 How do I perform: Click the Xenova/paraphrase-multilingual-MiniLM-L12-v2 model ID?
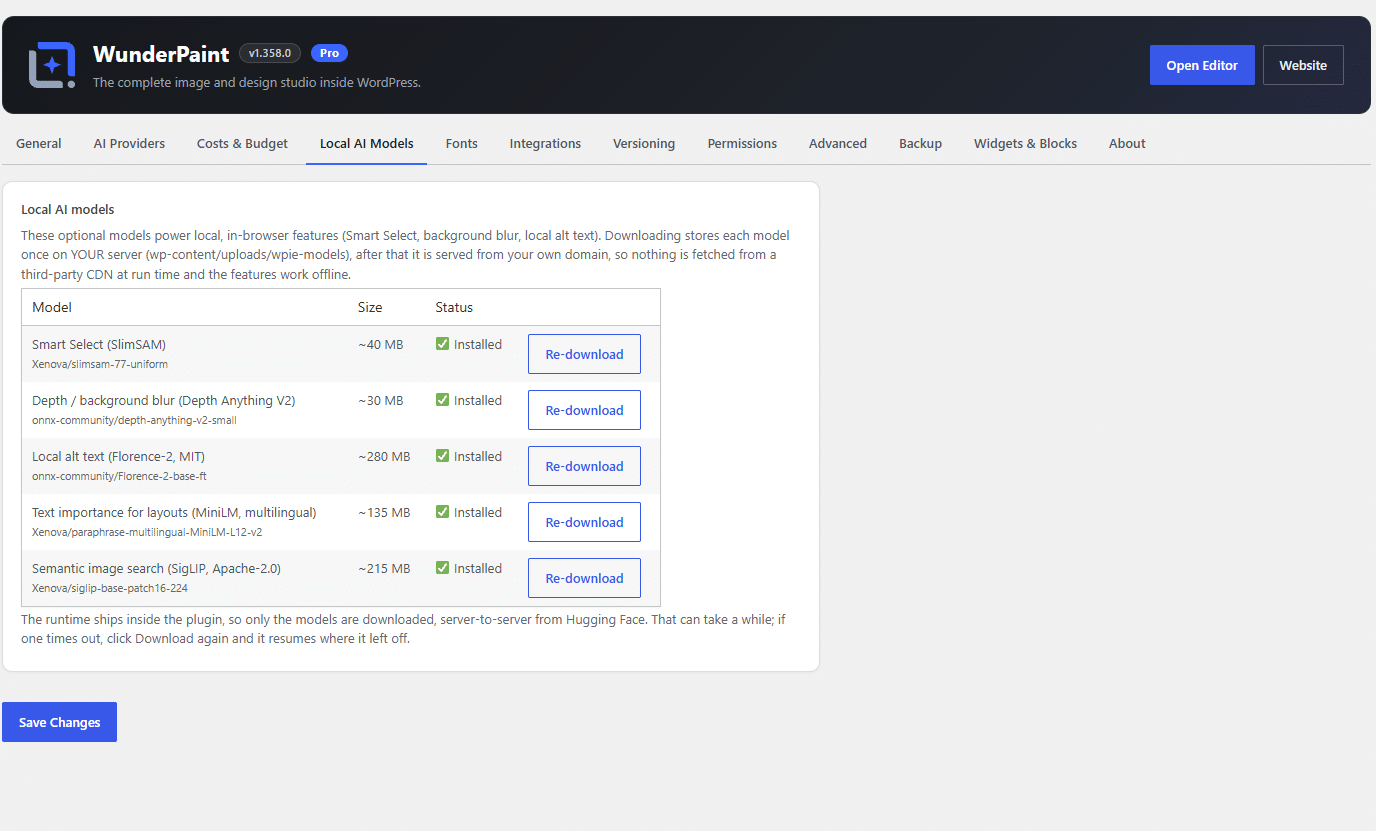pyautogui.click(x=147, y=532)
